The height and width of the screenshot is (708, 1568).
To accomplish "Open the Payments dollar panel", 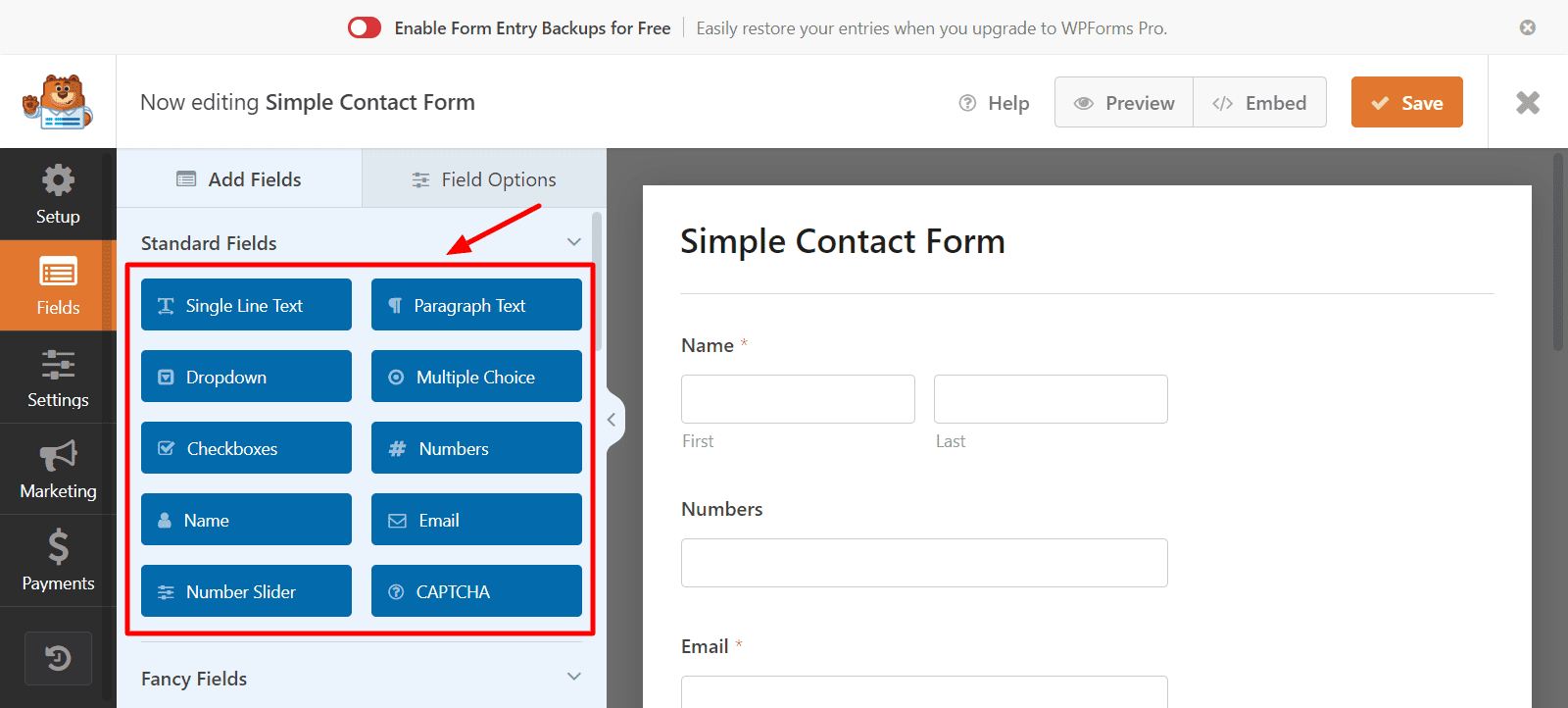I will click(58, 560).
